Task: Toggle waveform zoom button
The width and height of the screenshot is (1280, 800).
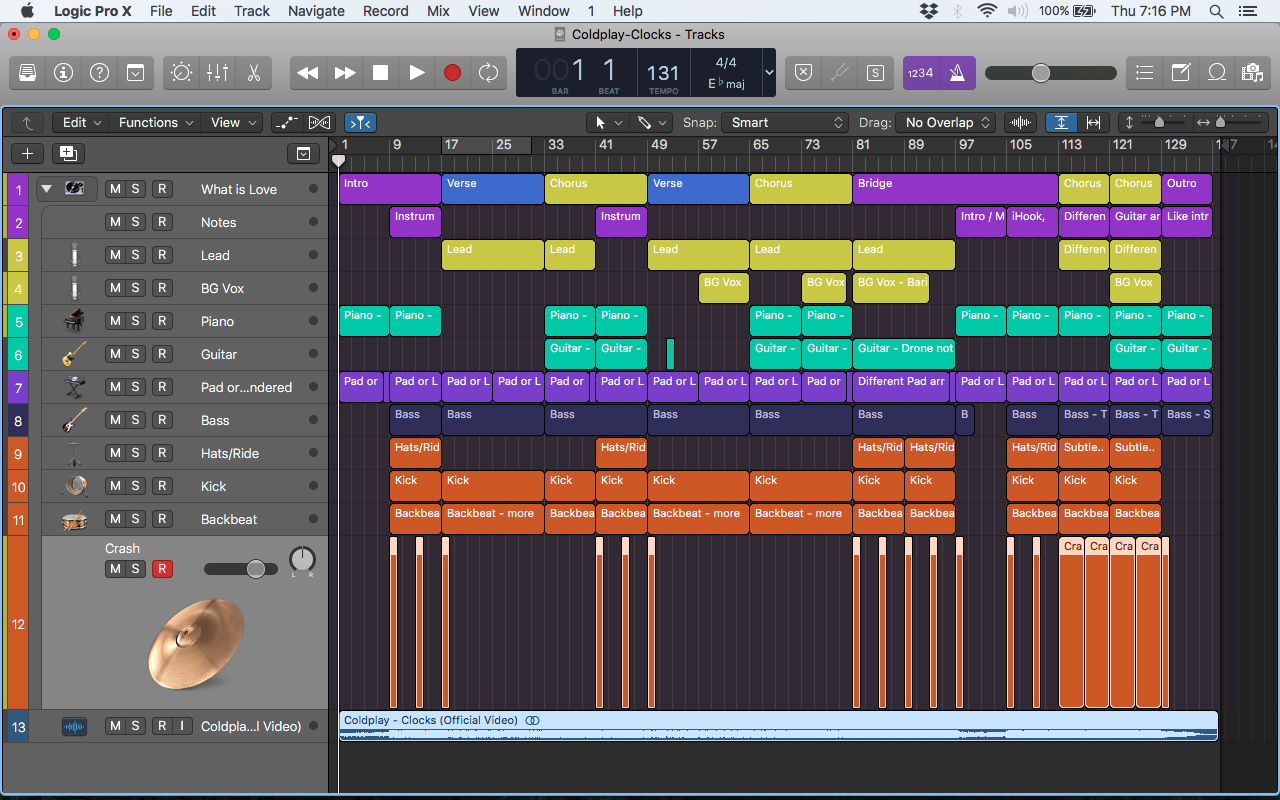Action: pyautogui.click(x=1020, y=122)
